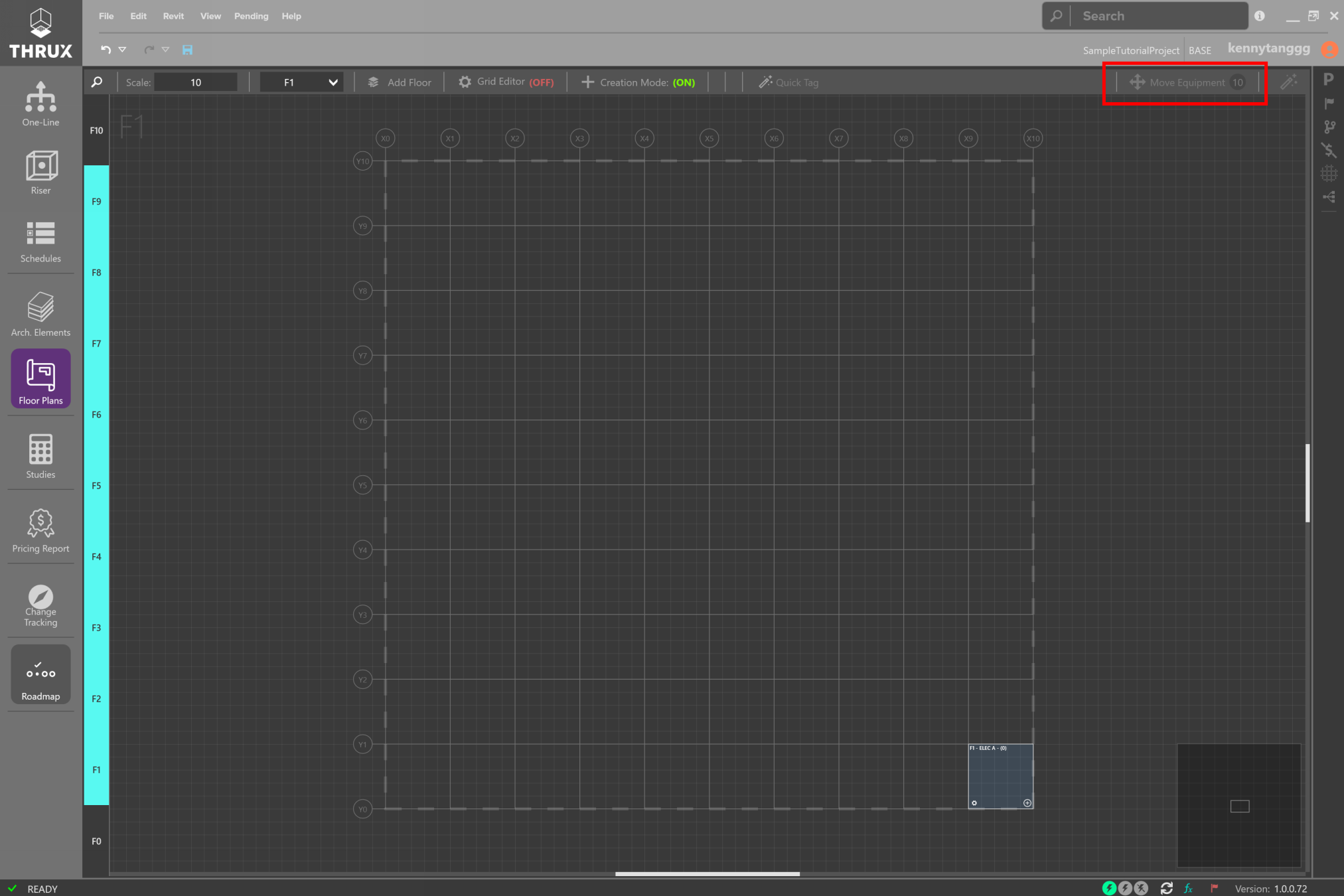Click the vertical scrollbar on canvas right
1344x896 pixels.
[1307, 483]
